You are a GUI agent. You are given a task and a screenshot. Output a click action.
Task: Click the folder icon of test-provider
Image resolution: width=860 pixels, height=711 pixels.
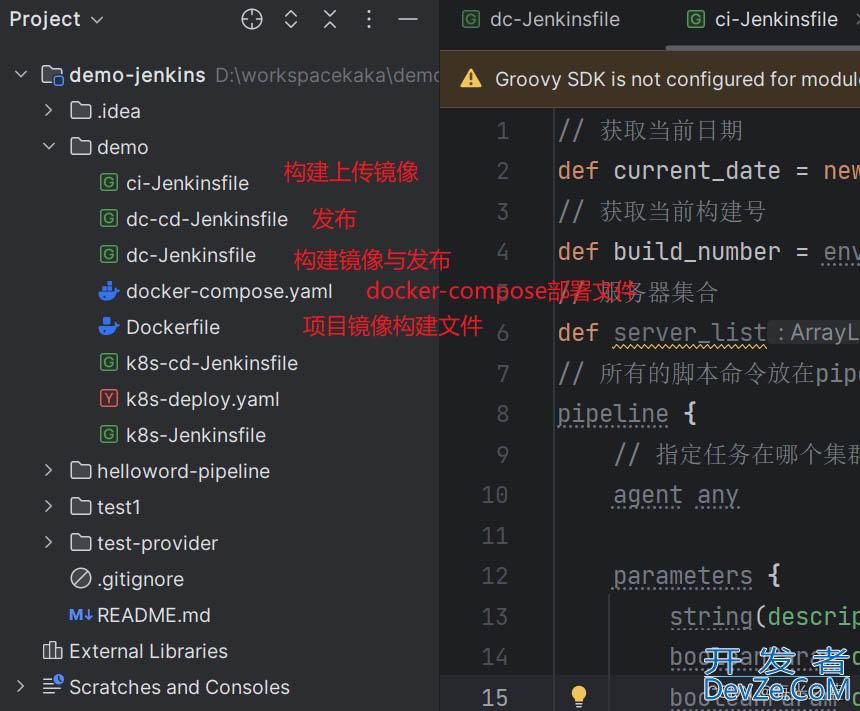click(x=81, y=542)
